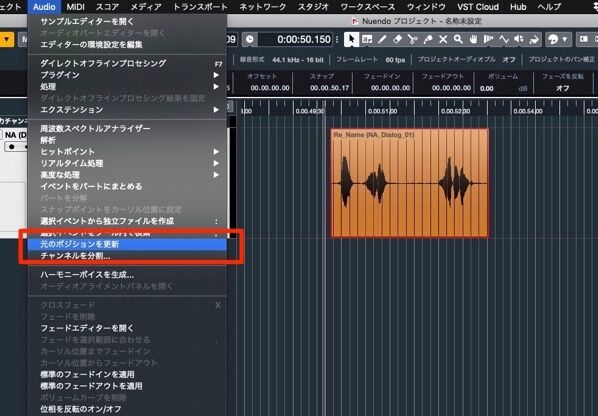
Task: Toggle フェーズを反転 オフ value
Action: [x=563, y=88]
